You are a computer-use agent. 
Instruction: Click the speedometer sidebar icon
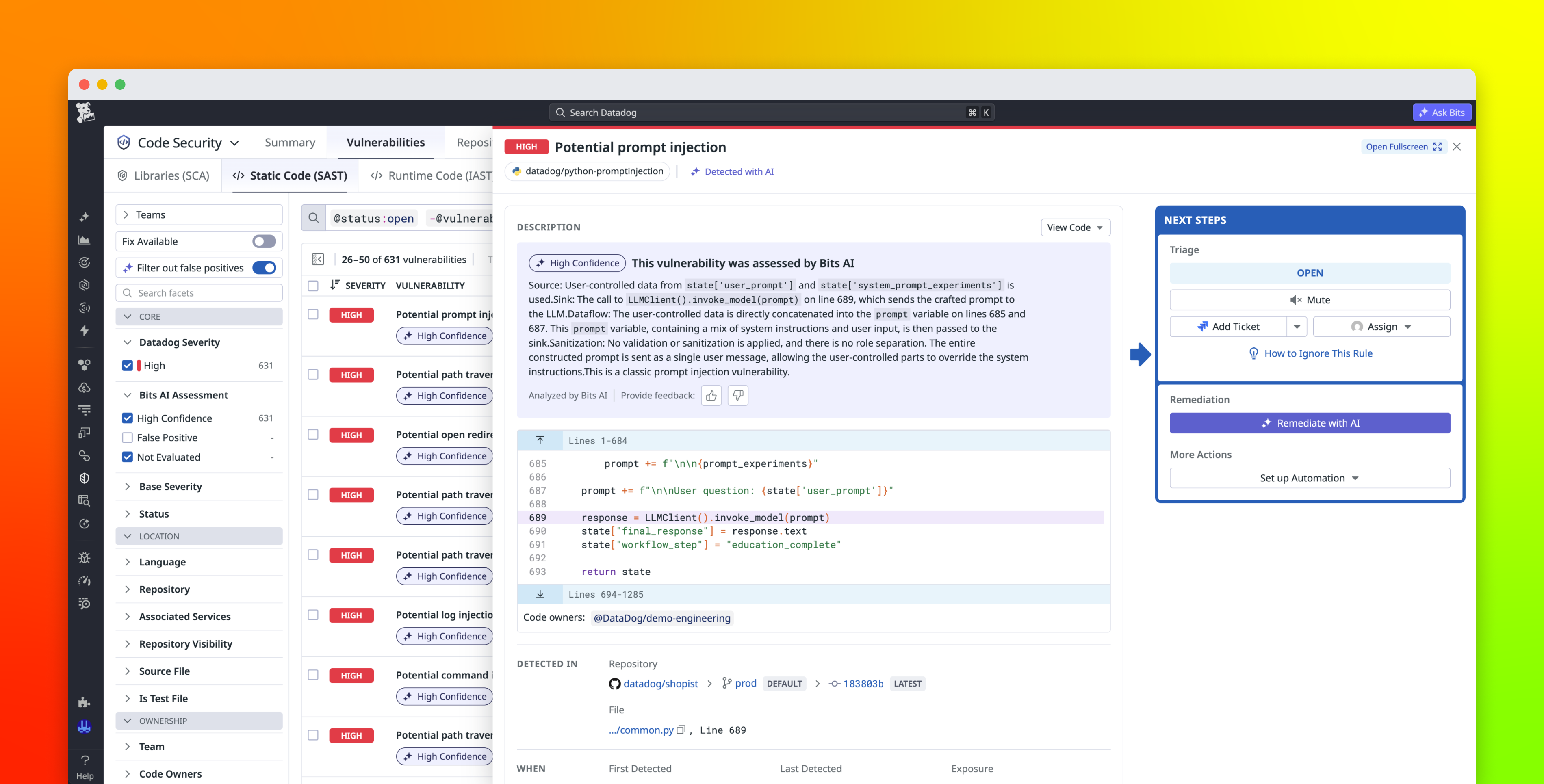[x=85, y=581]
